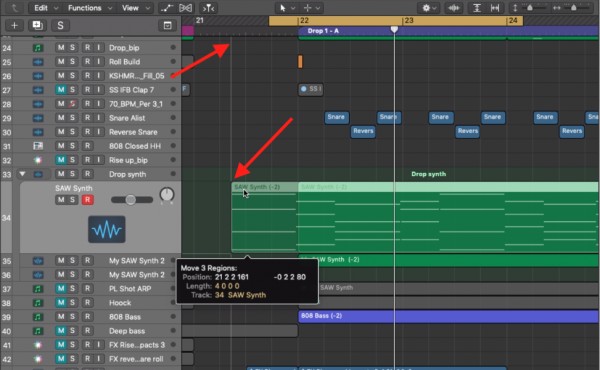Click the SAW Synth pan knob
Screen dimensions: 600x370
click(x=167, y=195)
